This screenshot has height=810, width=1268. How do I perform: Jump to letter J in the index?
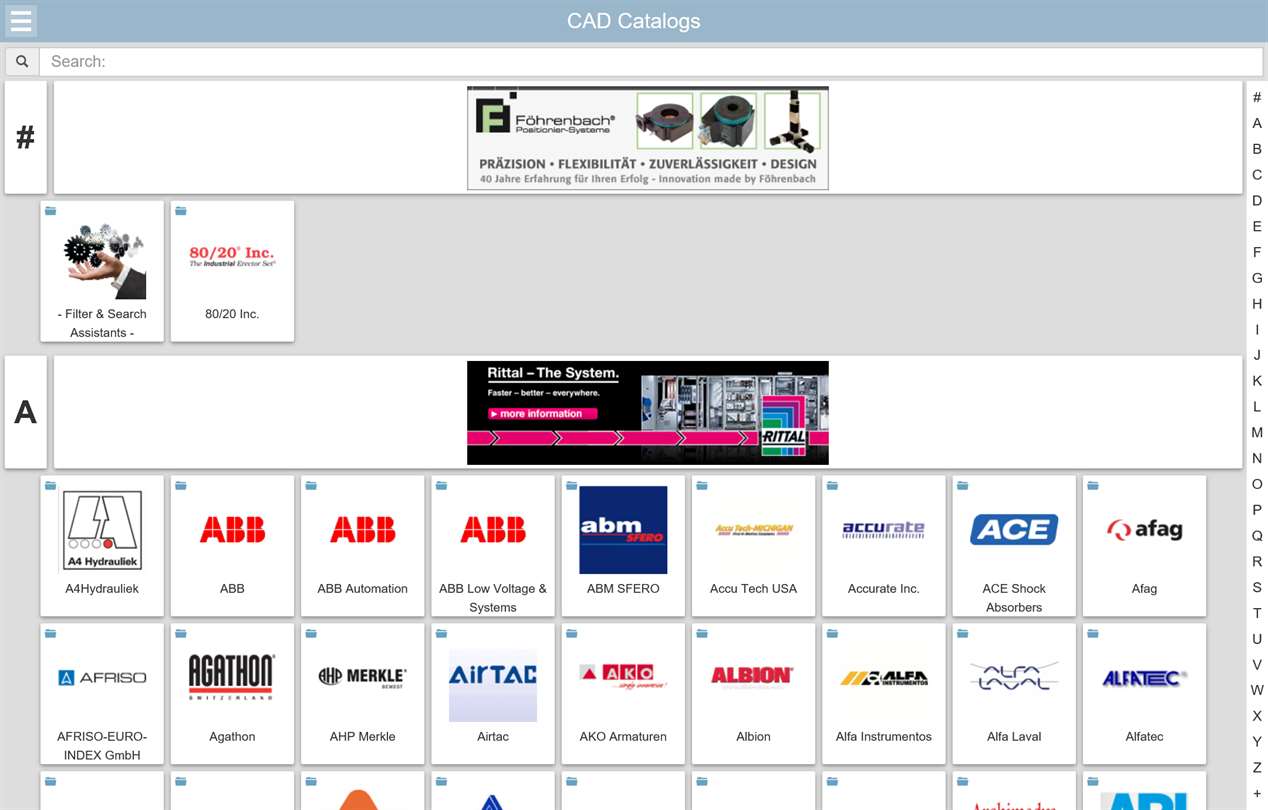[1257, 355]
